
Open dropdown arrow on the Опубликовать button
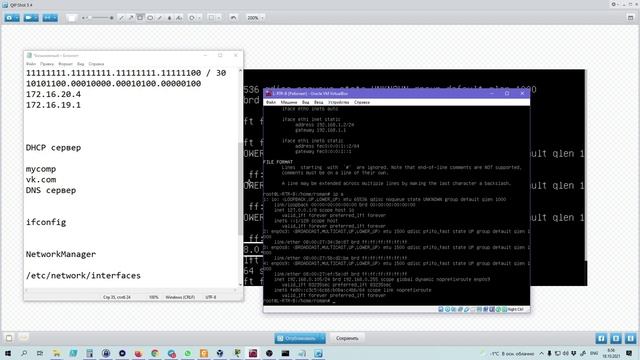[x=322, y=338]
